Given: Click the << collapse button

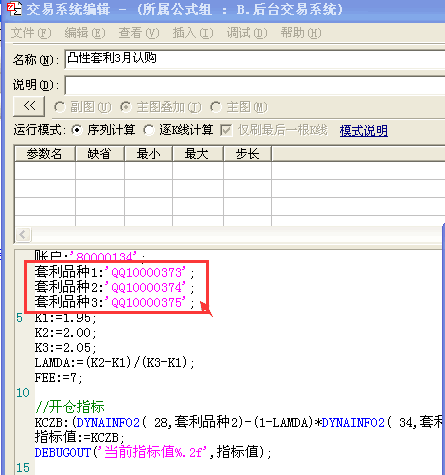Looking at the screenshot, I should click(x=29, y=106).
